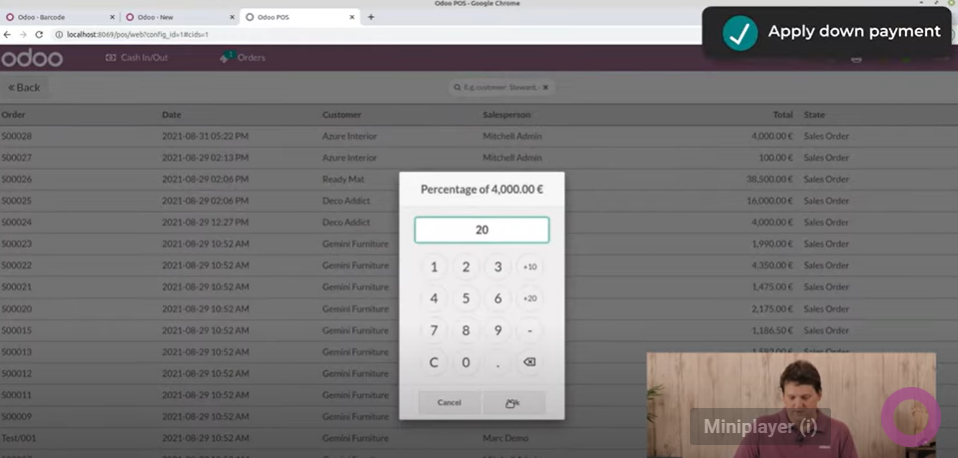Image resolution: width=958 pixels, height=458 pixels.
Task: Reload the browser page
Action: [39, 35]
